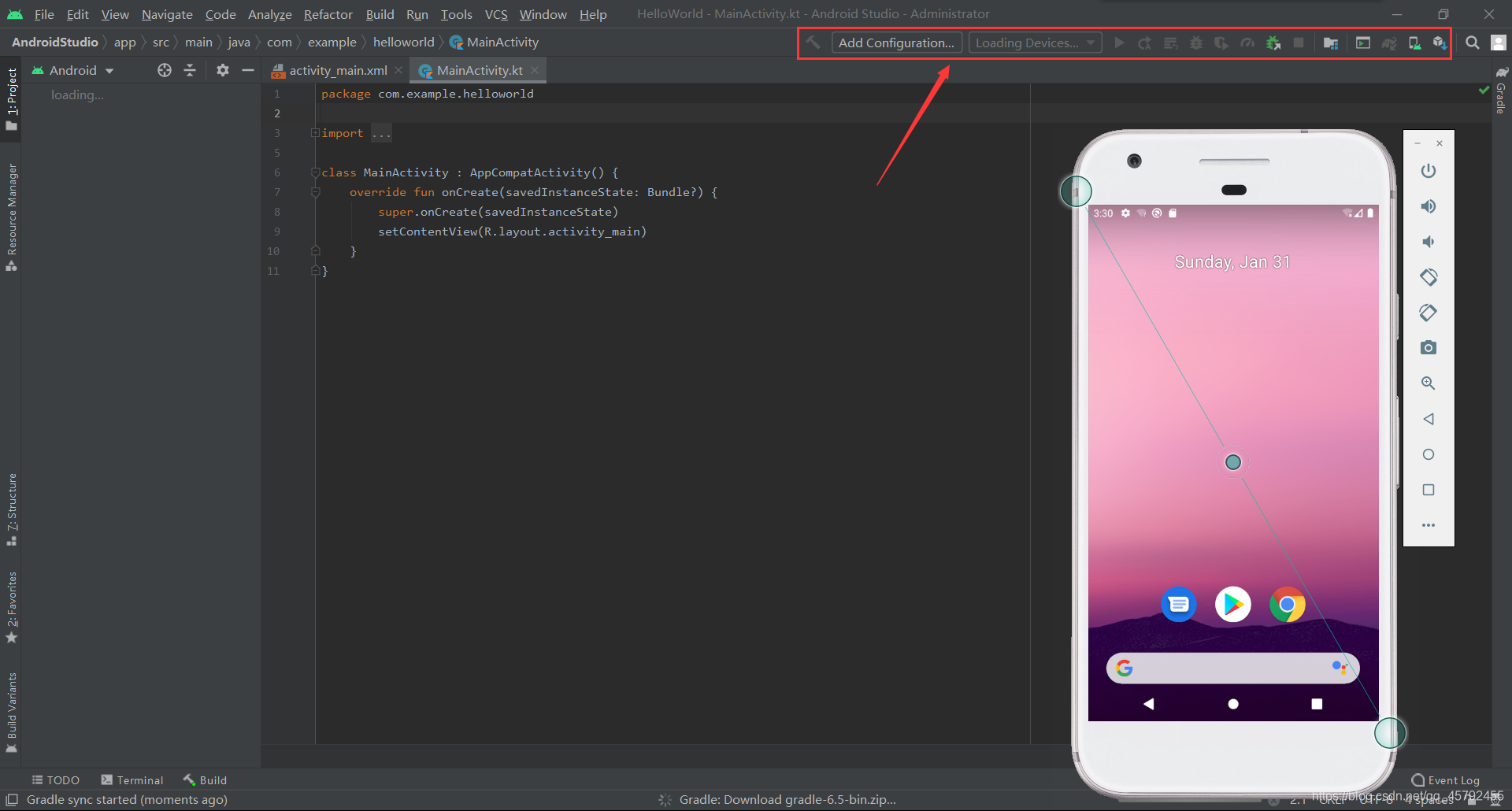
Task: Open Run Anything toolbar icon
Action: [1363, 43]
